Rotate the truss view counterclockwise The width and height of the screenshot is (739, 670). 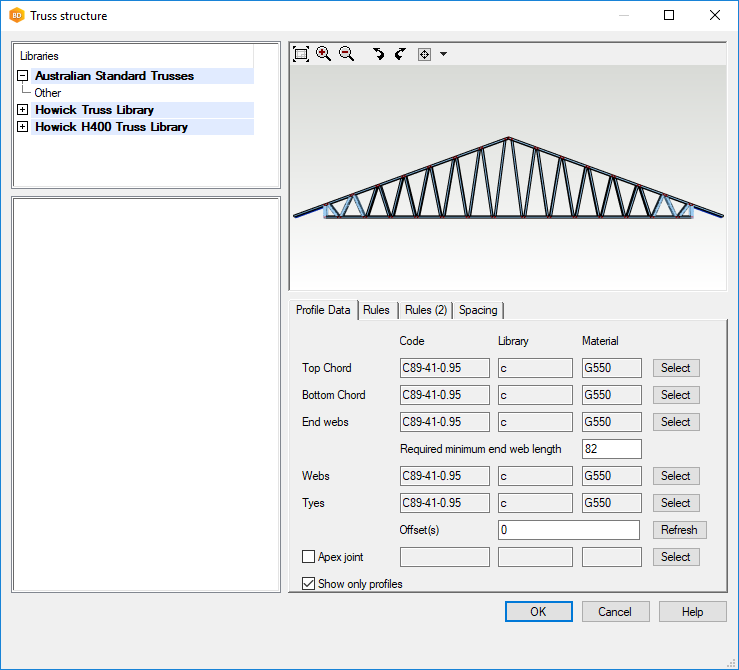coord(378,54)
